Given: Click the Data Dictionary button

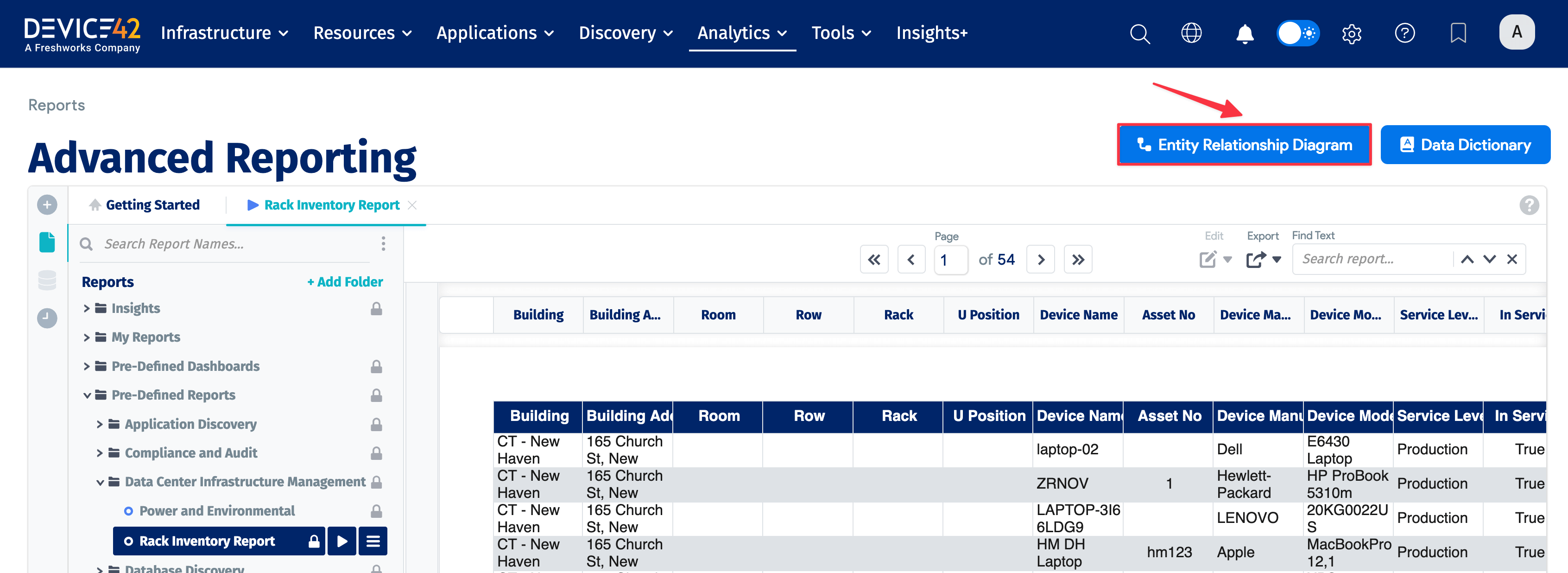Looking at the screenshot, I should 1465,145.
